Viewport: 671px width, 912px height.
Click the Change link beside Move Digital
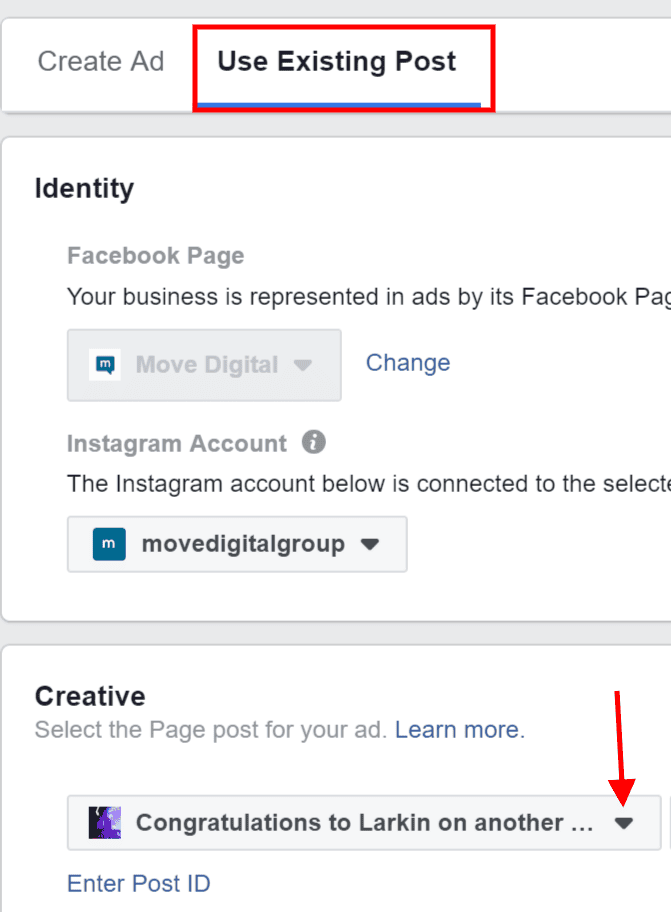click(408, 363)
